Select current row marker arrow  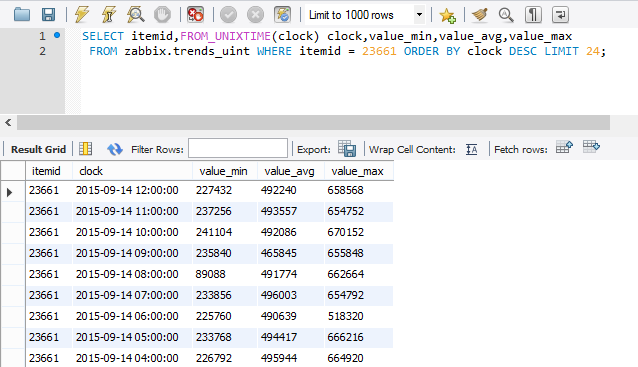coord(9,192)
